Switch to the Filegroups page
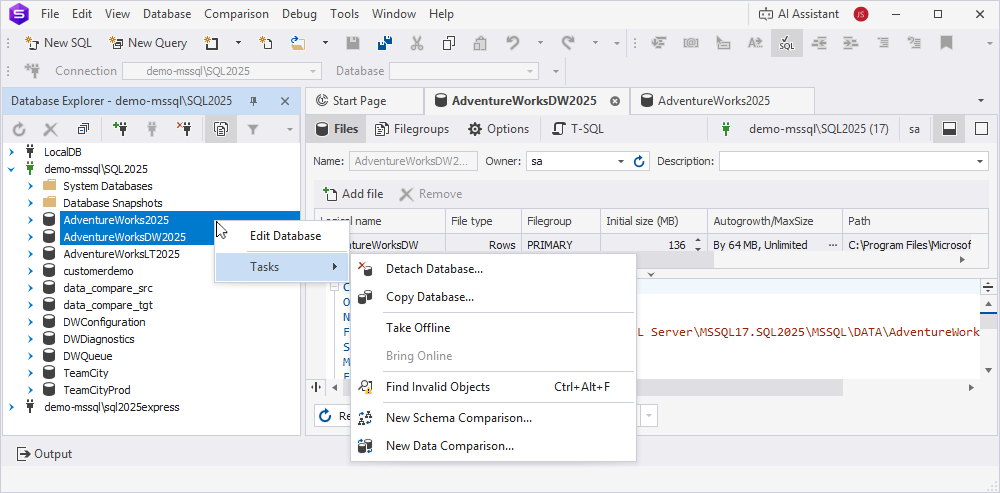 [412, 129]
